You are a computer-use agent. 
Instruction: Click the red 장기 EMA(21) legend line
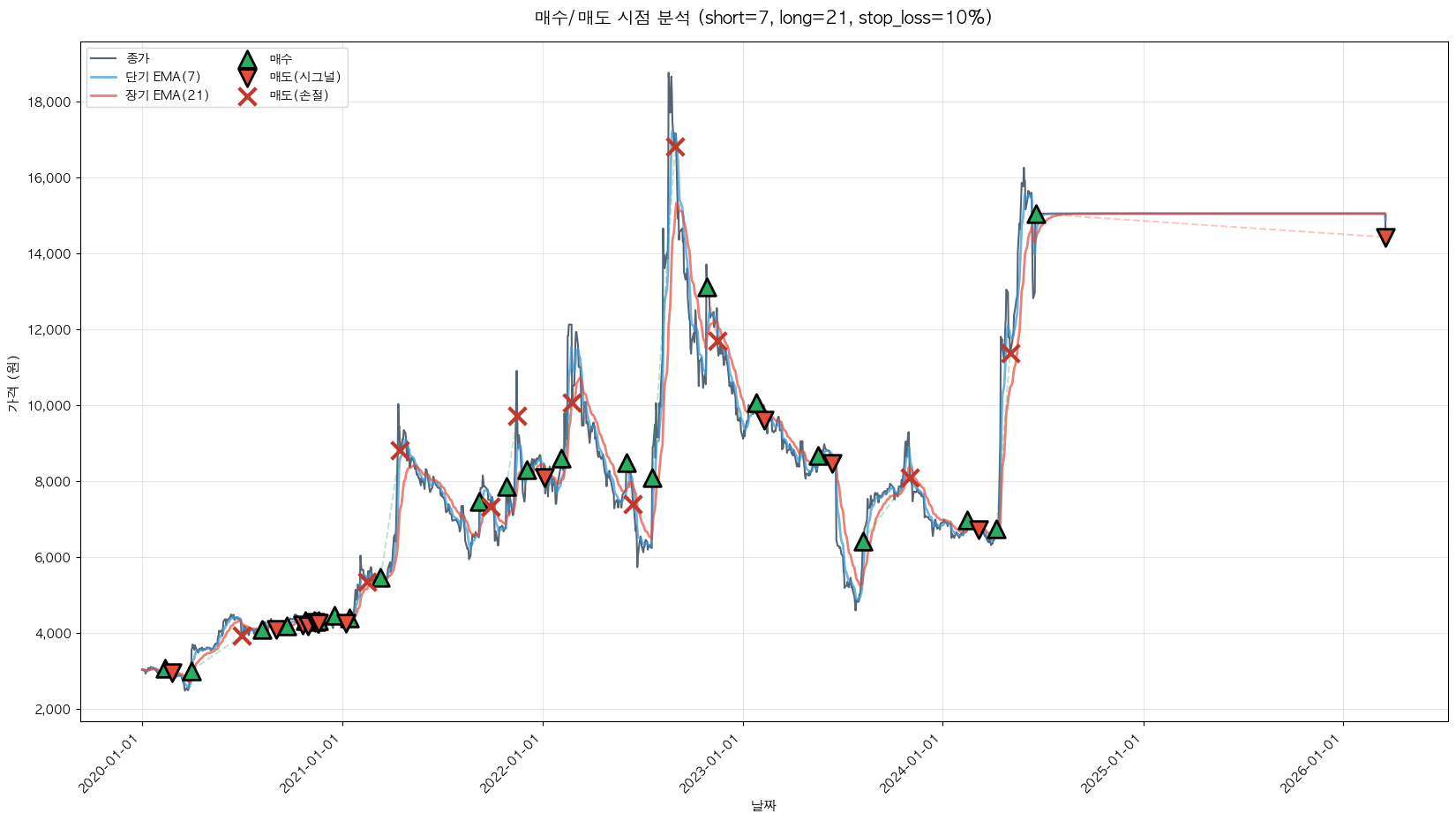tap(103, 96)
